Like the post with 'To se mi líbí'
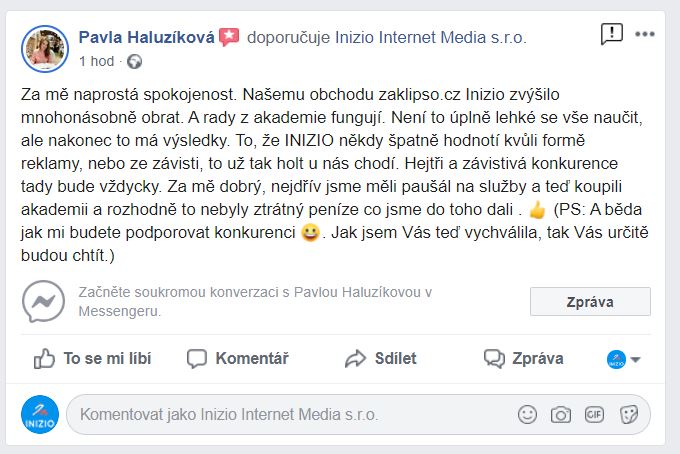 [92, 359]
